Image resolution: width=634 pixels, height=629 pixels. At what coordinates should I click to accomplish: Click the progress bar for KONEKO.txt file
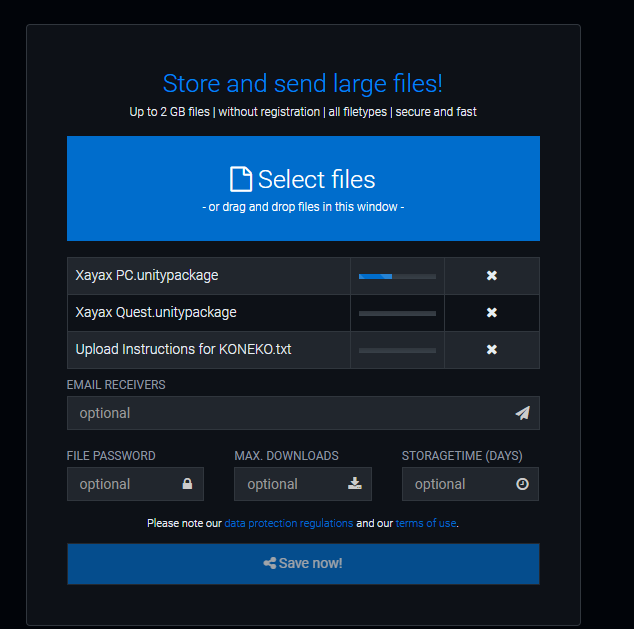397,350
